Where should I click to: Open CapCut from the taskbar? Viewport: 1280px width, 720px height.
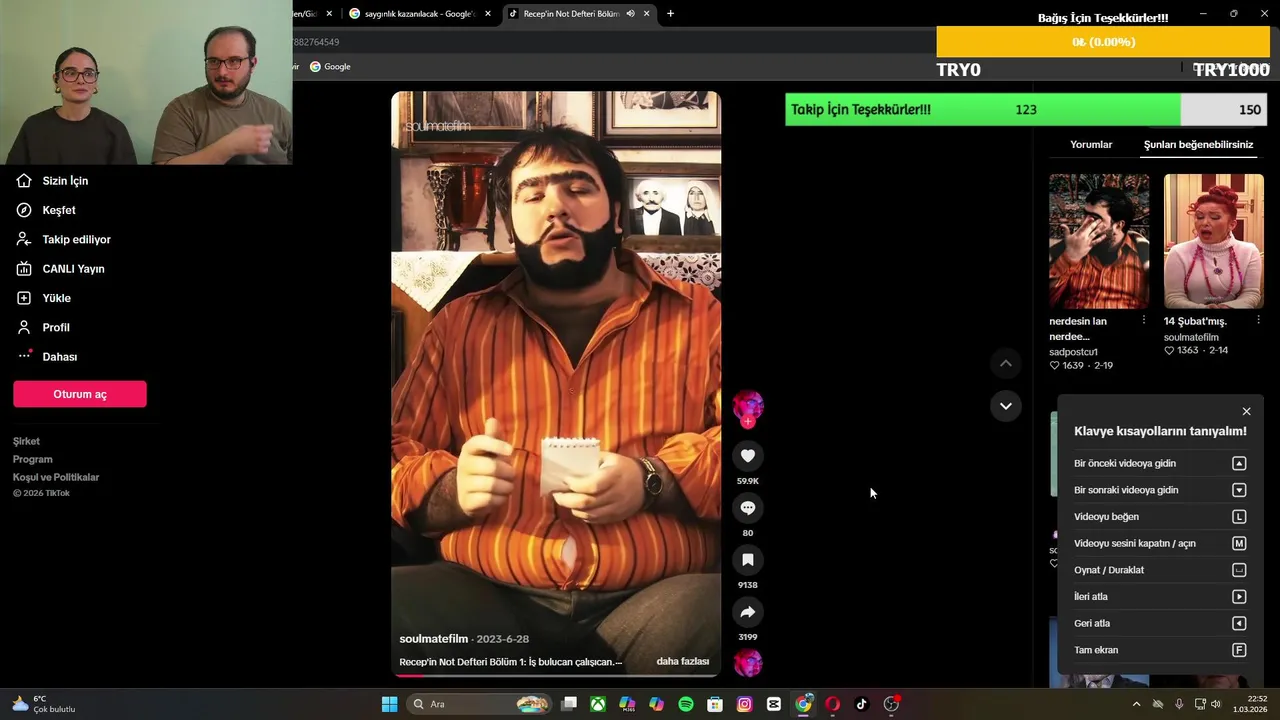click(773, 704)
